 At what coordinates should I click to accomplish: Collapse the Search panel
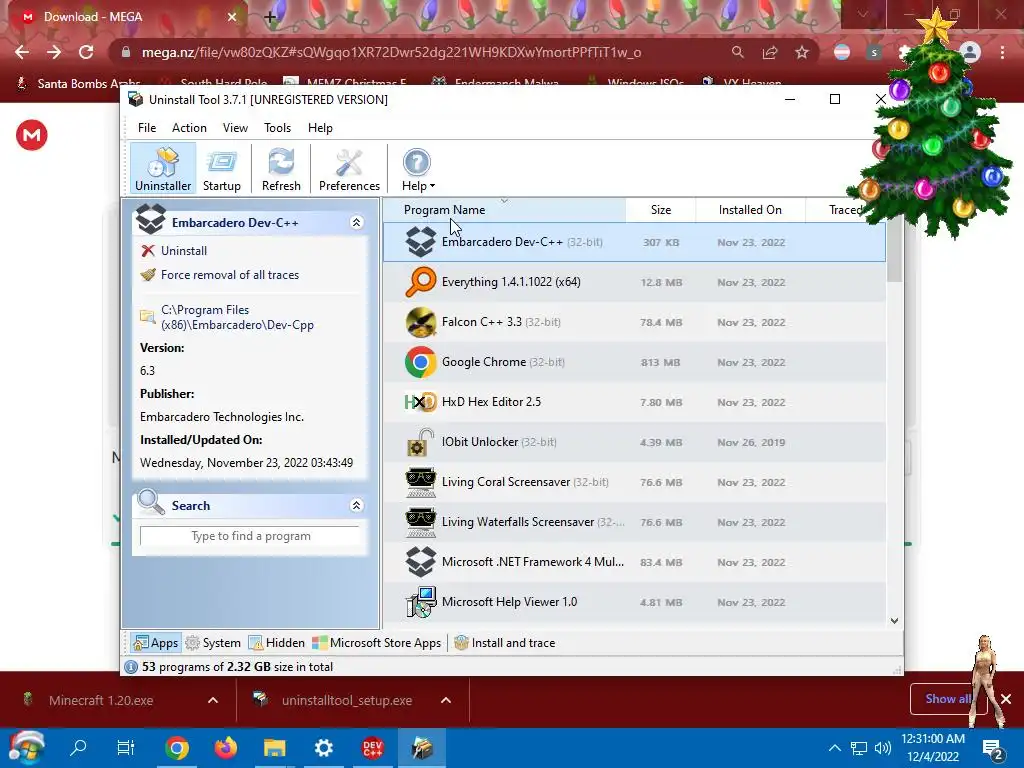(x=357, y=505)
